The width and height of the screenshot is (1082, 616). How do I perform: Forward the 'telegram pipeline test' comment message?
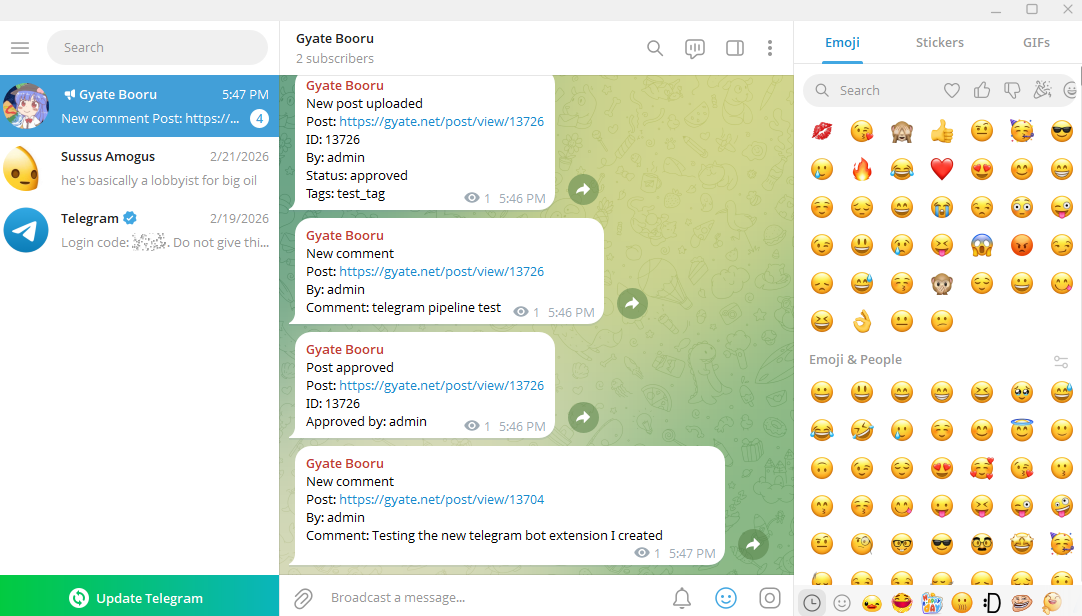(632, 303)
